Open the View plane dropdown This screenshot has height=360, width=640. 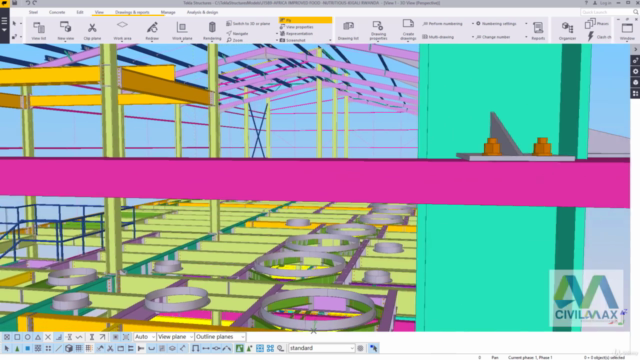tap(175, 337)
